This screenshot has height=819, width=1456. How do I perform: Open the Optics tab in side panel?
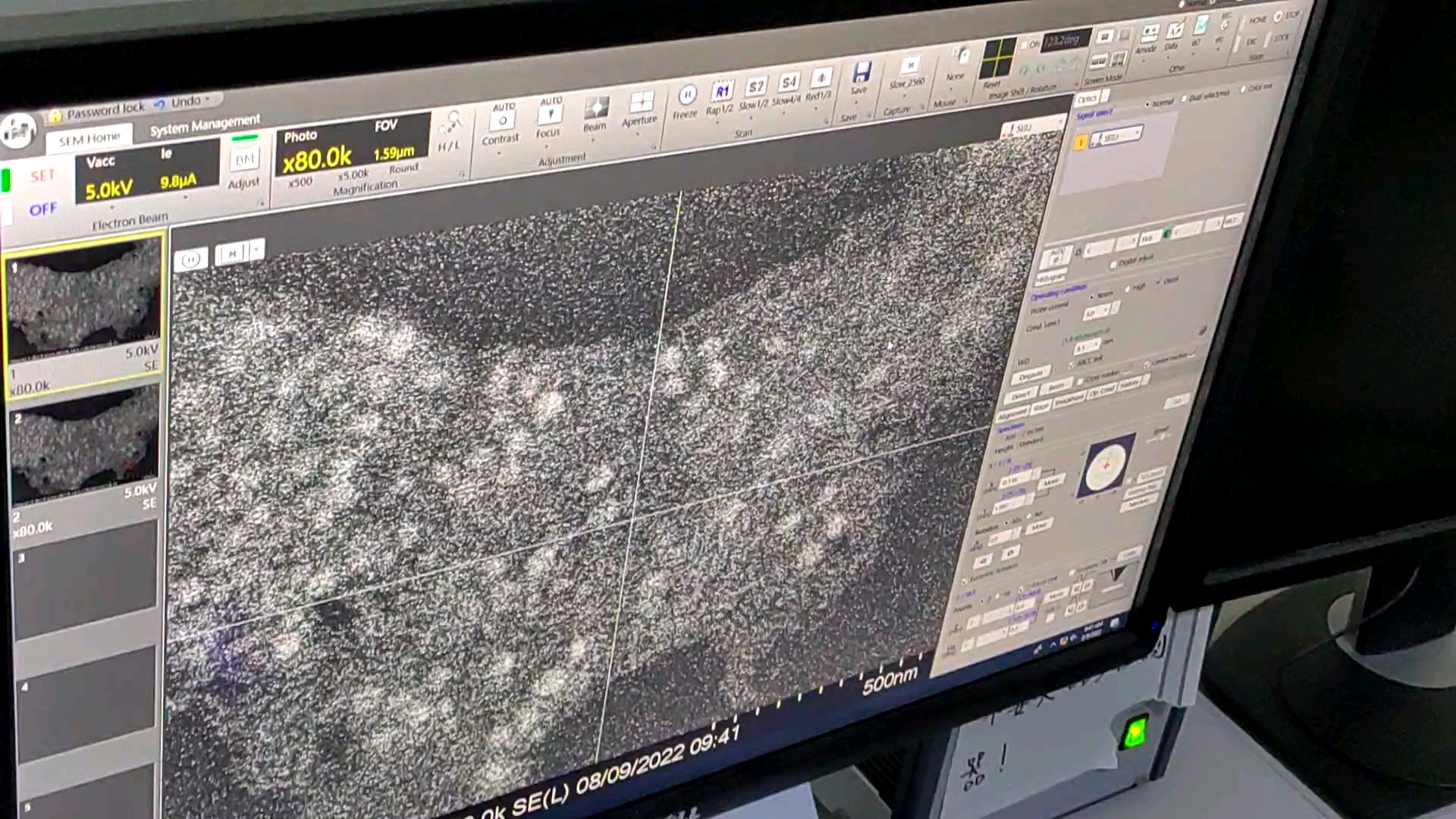click(x=1088, y=99)
